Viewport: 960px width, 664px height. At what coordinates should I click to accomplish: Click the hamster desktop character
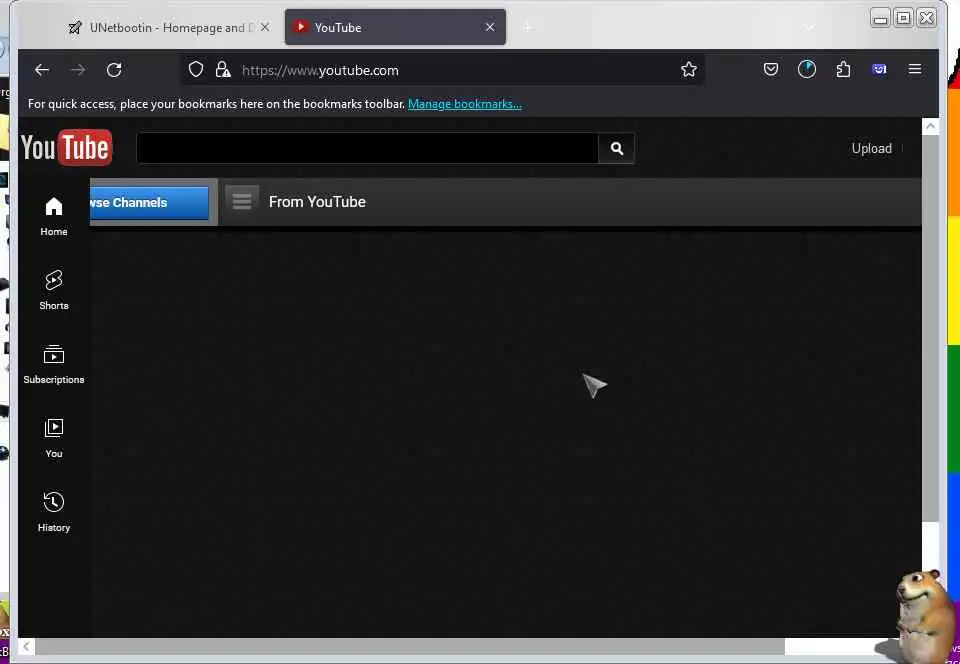click(x=926, y=615)
